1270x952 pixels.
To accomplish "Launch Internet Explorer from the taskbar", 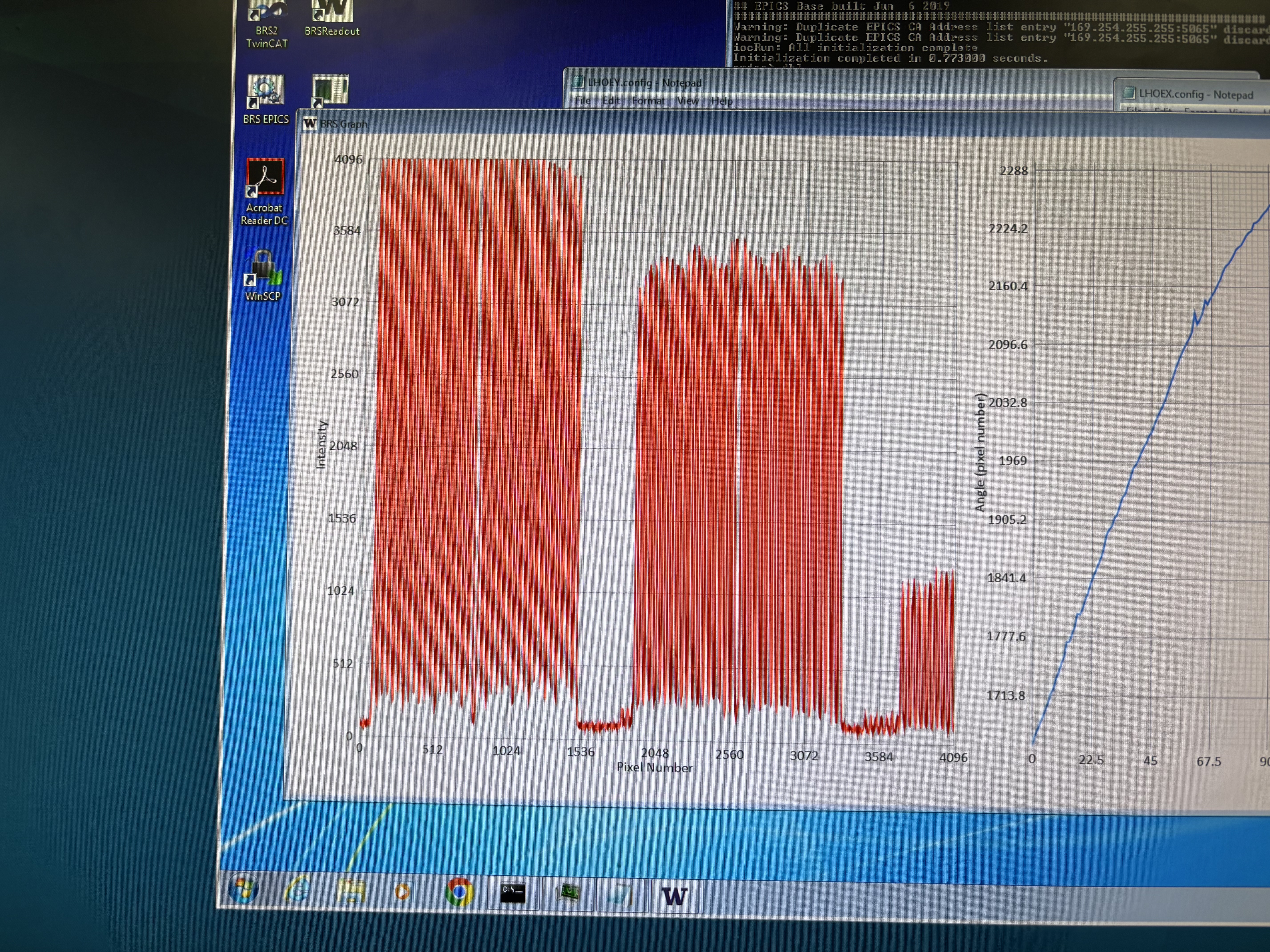I will point(297,890).
